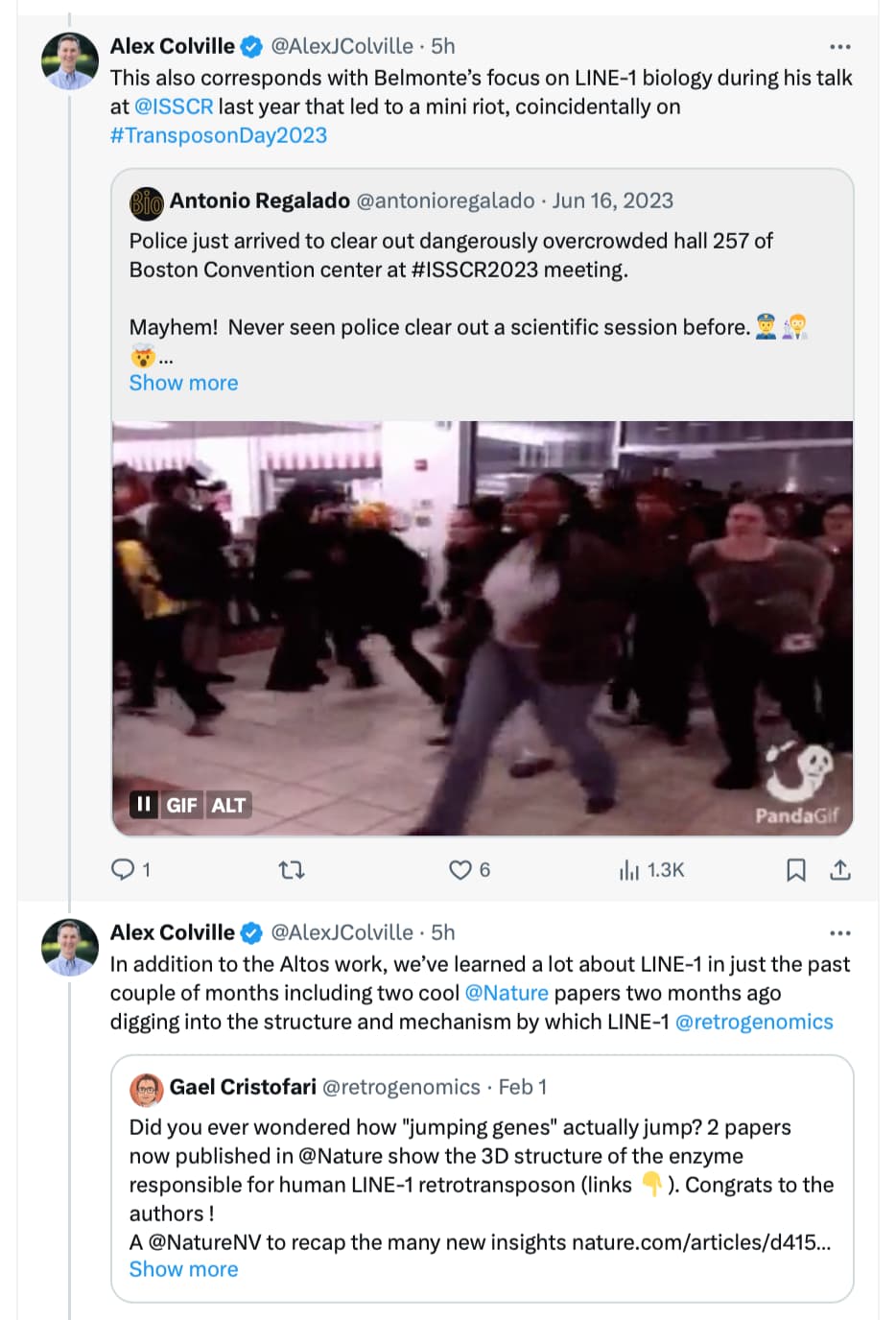
Task: Open Alex Colville's avatar on the first tweet
Action: point(70,61)
